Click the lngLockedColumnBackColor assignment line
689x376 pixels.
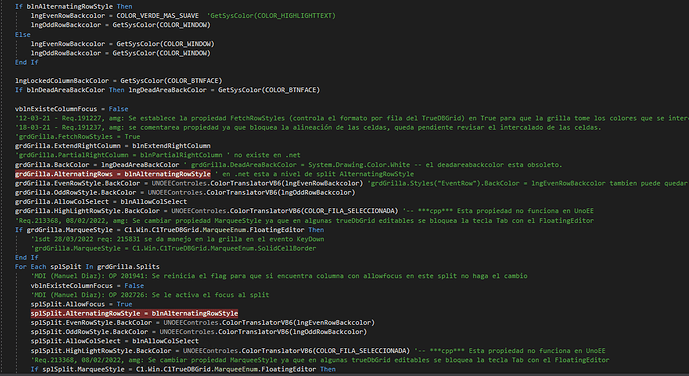(119, 80)
